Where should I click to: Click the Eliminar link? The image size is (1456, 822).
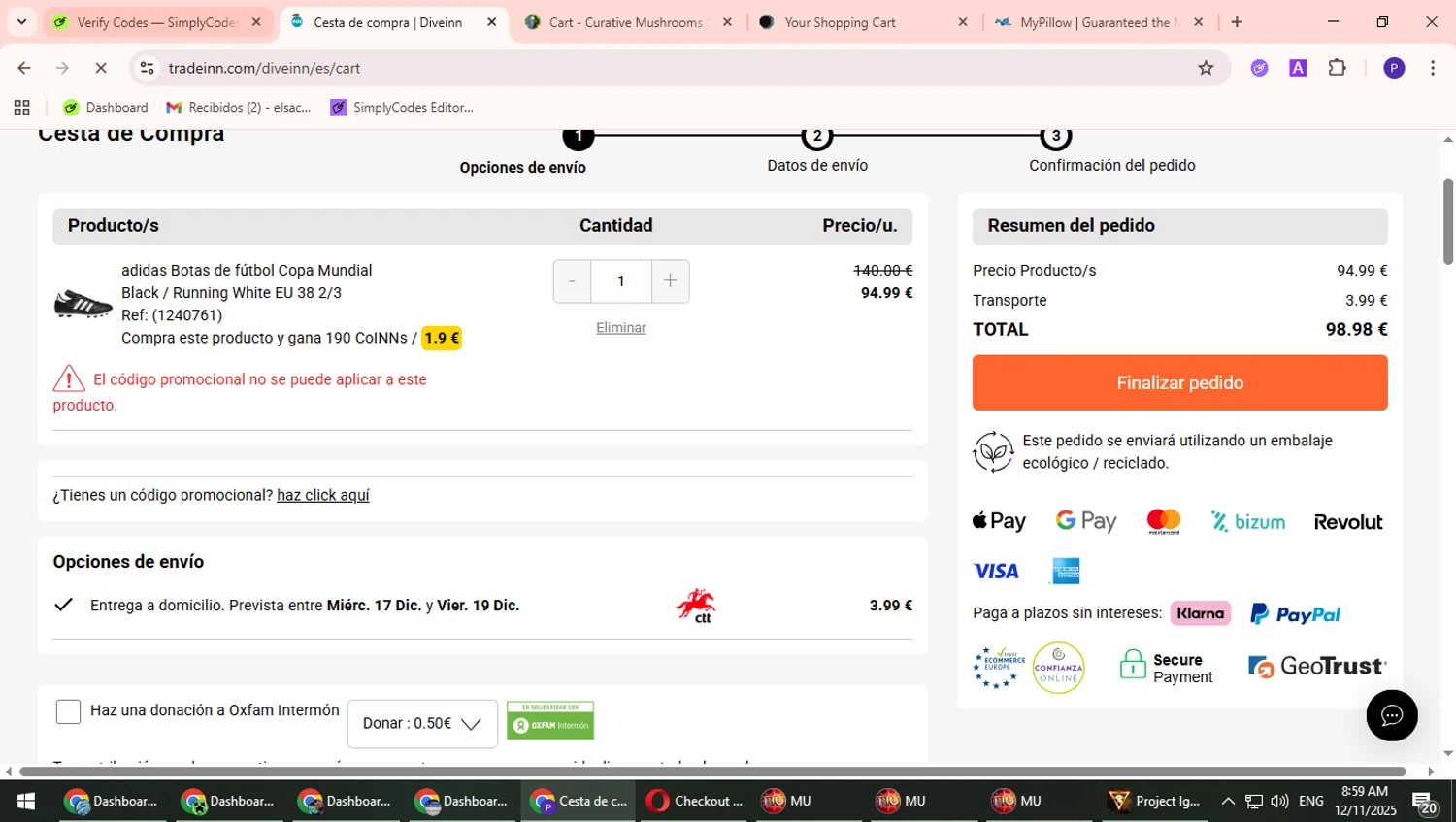click(x=621, y=328)
